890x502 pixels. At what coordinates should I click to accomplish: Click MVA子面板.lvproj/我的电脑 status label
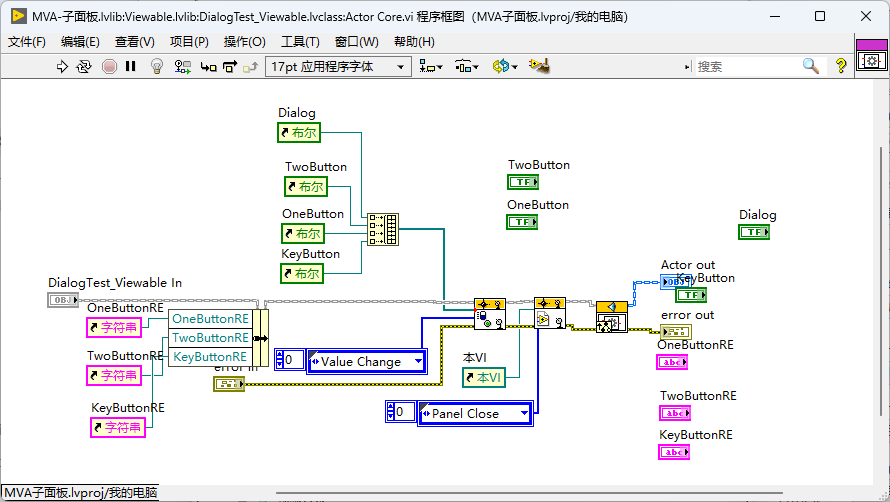pyautogui.click(x=81, y=492)
